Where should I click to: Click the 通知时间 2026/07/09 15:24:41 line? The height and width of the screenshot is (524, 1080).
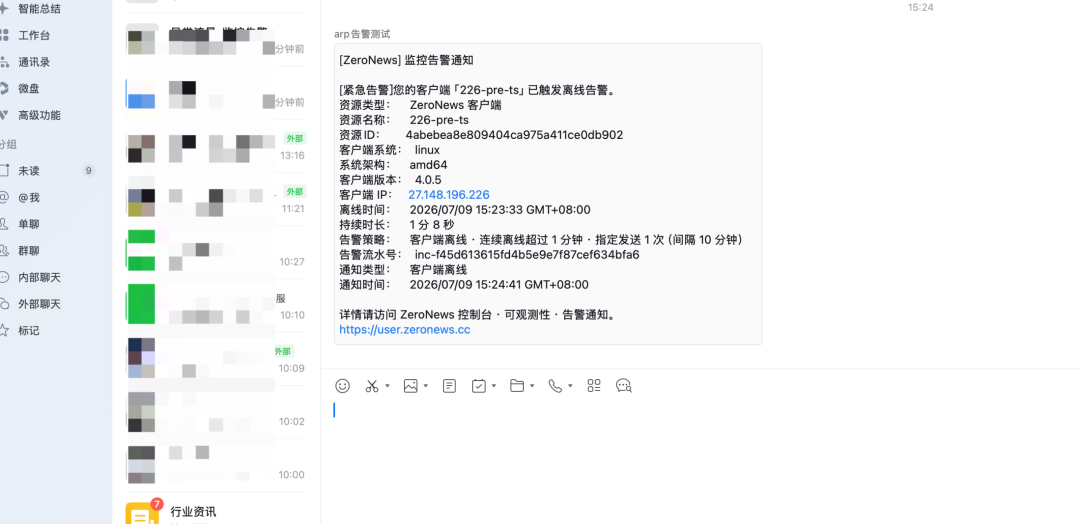pos(464,285)
